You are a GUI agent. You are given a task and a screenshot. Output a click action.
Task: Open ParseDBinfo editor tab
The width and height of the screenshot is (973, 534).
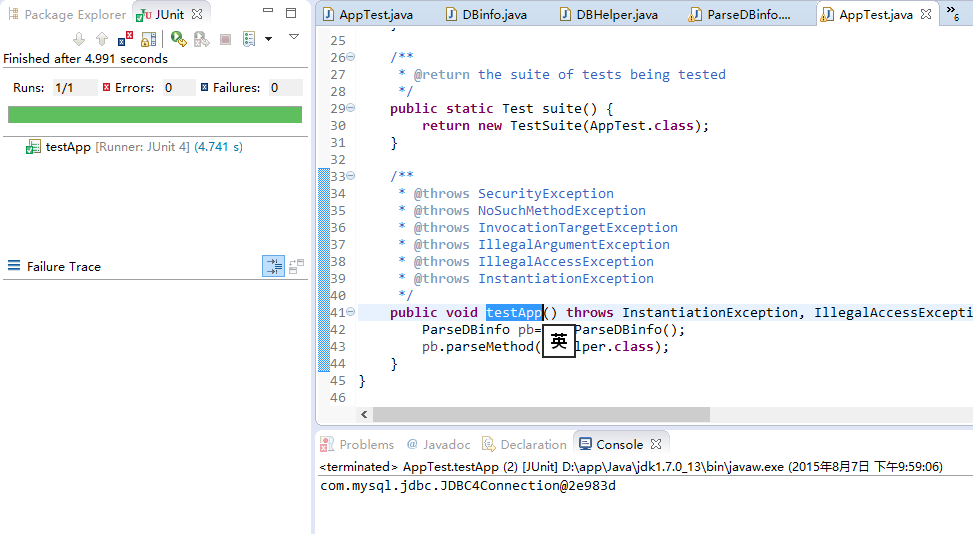tap(740, 14)
